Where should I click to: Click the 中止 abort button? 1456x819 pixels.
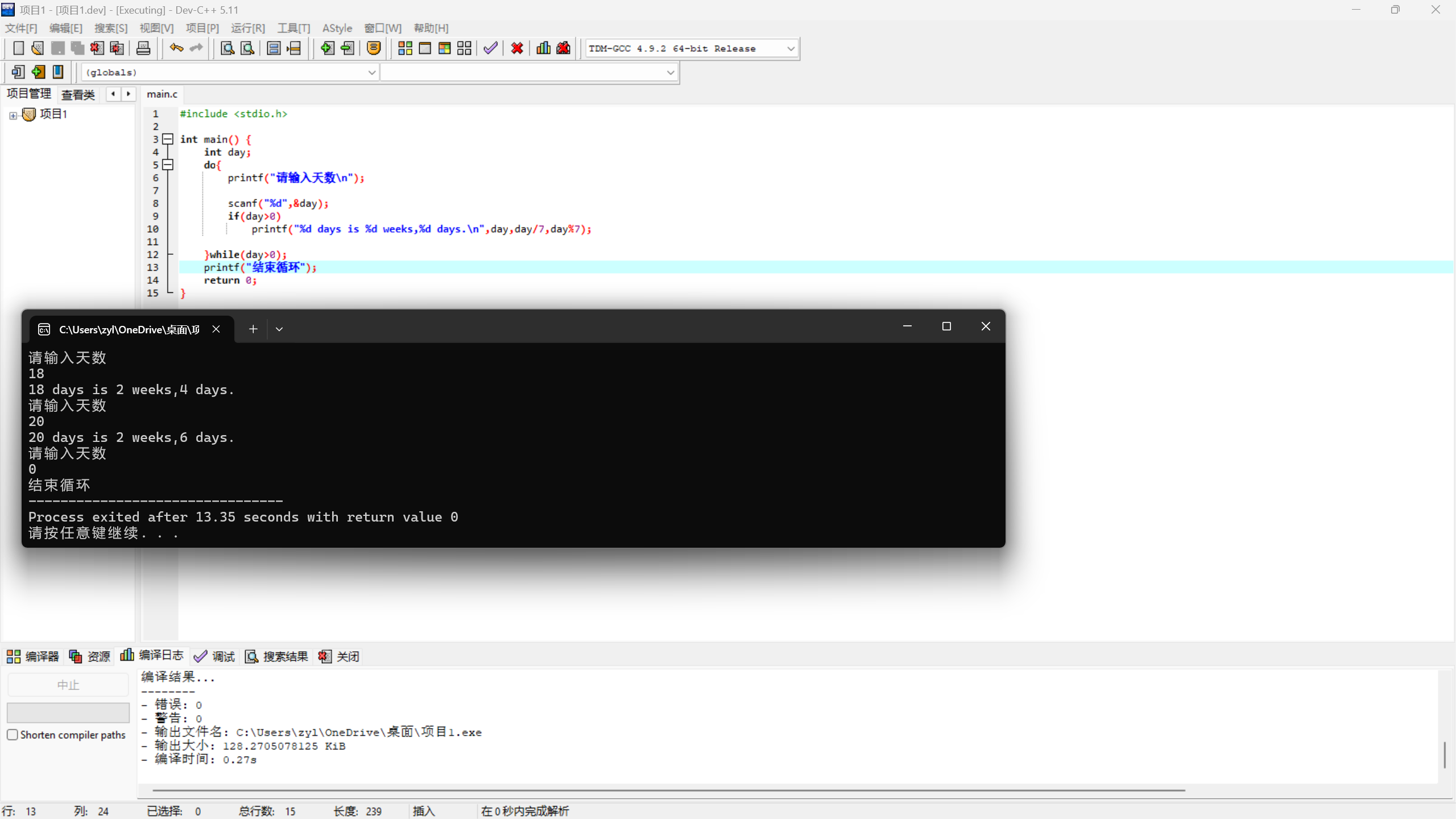[68, 685]
